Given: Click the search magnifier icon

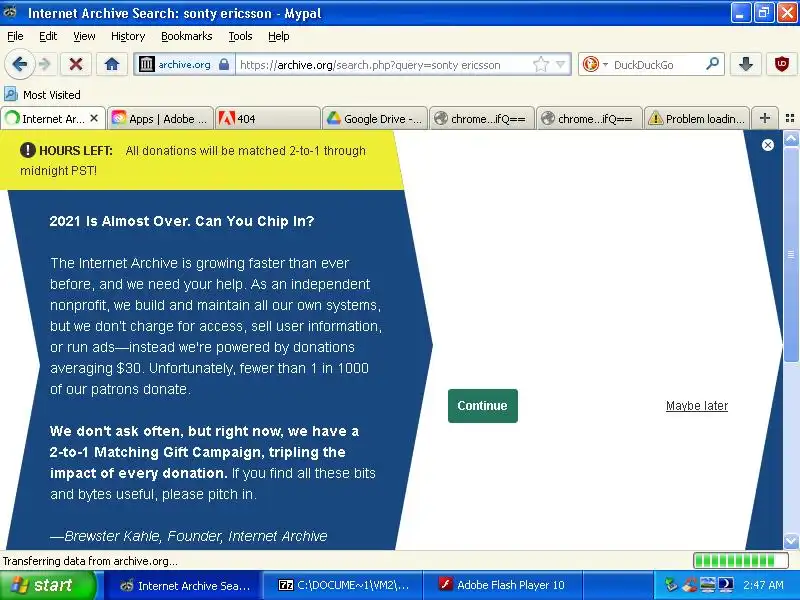Looking at the screenshot, I should (712, 64).
